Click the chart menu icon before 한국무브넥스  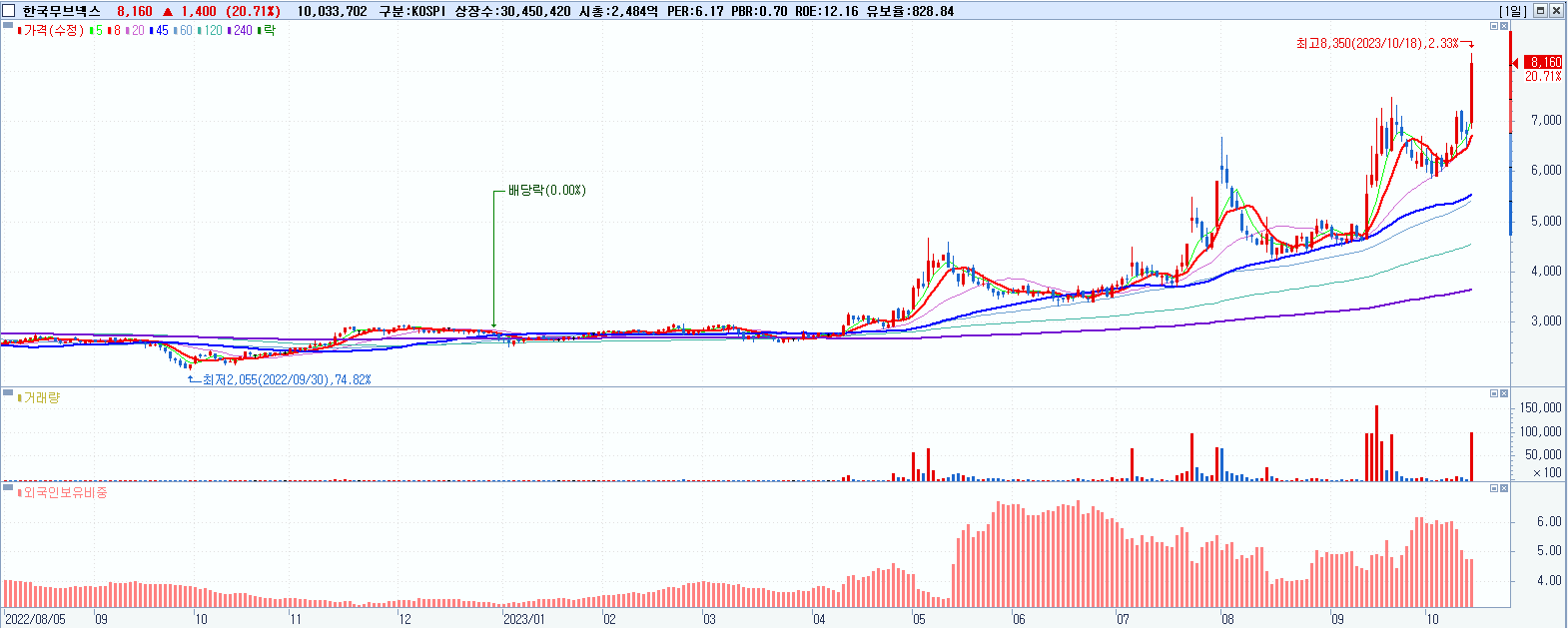click(10, 11)
